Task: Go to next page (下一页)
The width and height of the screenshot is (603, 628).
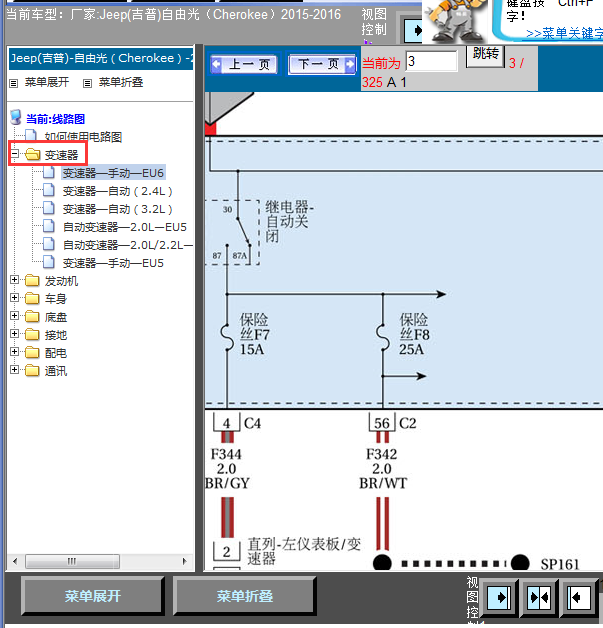Action: coord(322,64)
